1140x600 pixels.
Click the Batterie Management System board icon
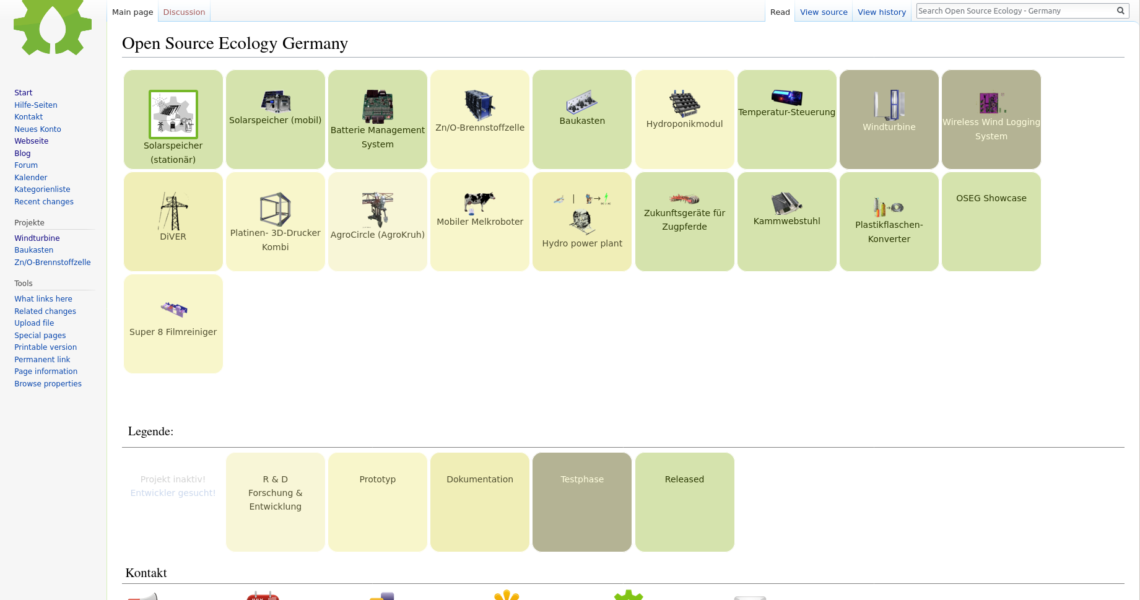pos(377,105)
